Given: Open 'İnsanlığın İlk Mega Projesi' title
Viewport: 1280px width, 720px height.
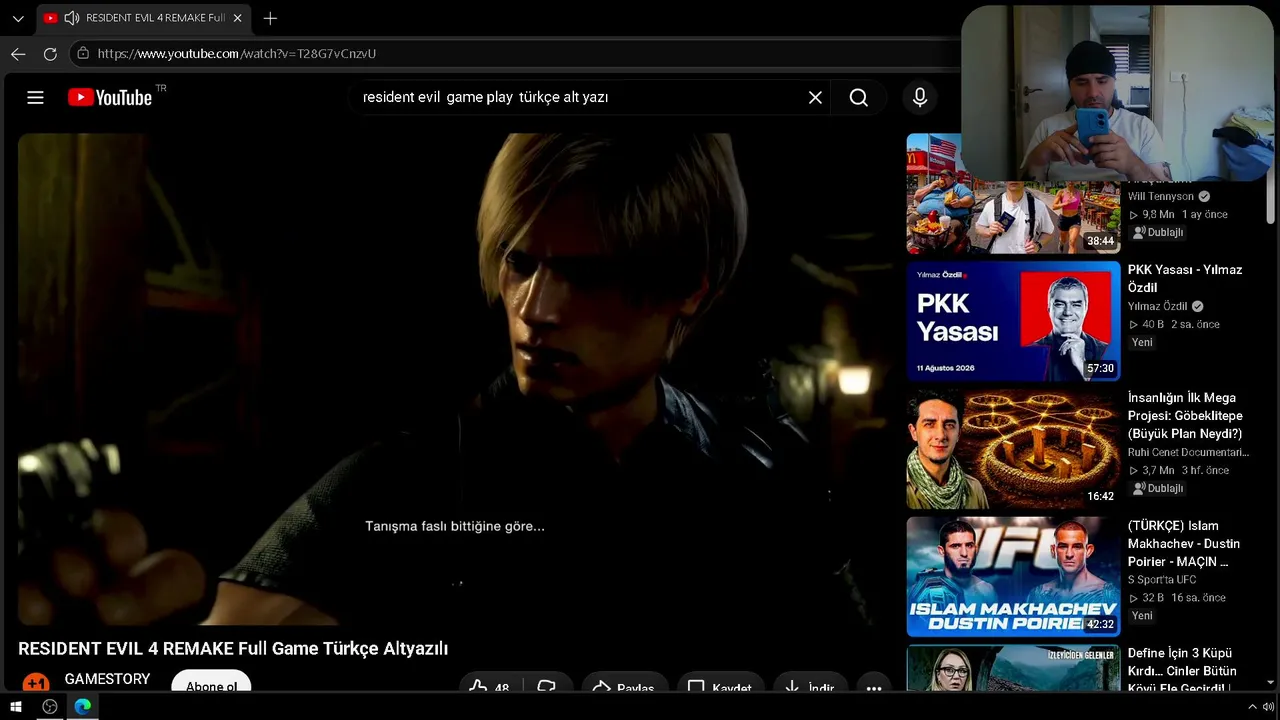Looking at the screenshot, I should tap(1185, 416).
